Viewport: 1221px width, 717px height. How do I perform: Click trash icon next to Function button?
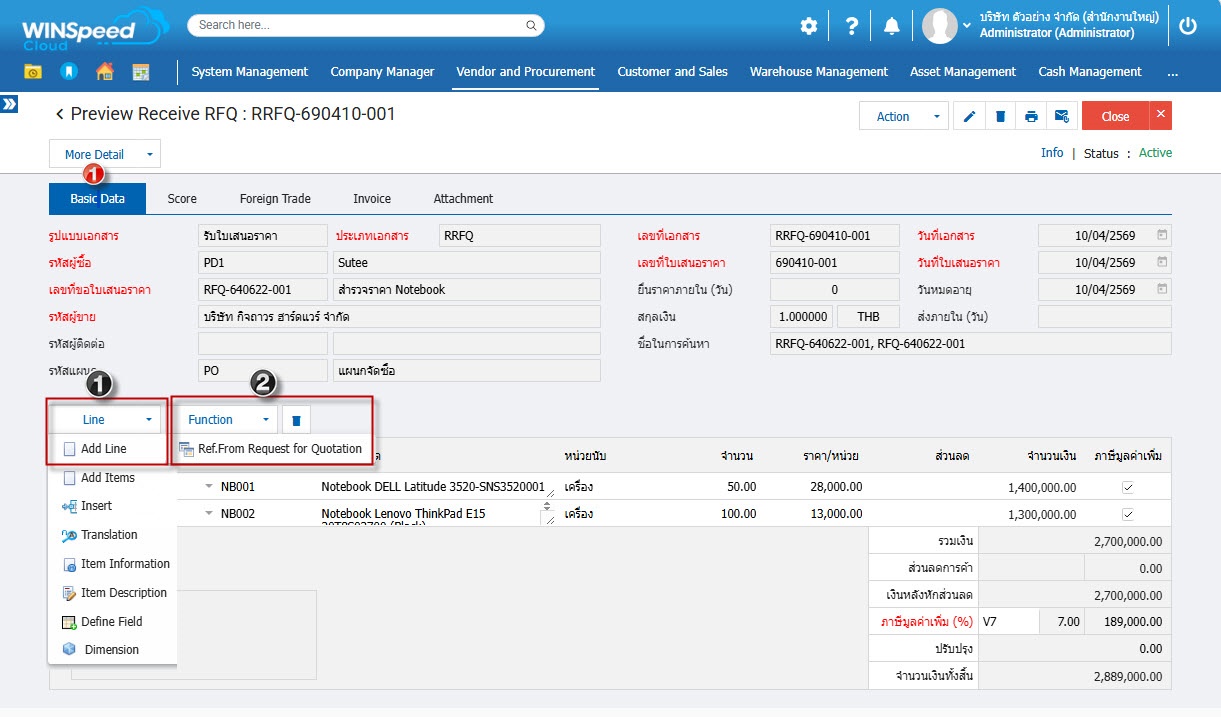pyautogui.click(x=296, y=420)
